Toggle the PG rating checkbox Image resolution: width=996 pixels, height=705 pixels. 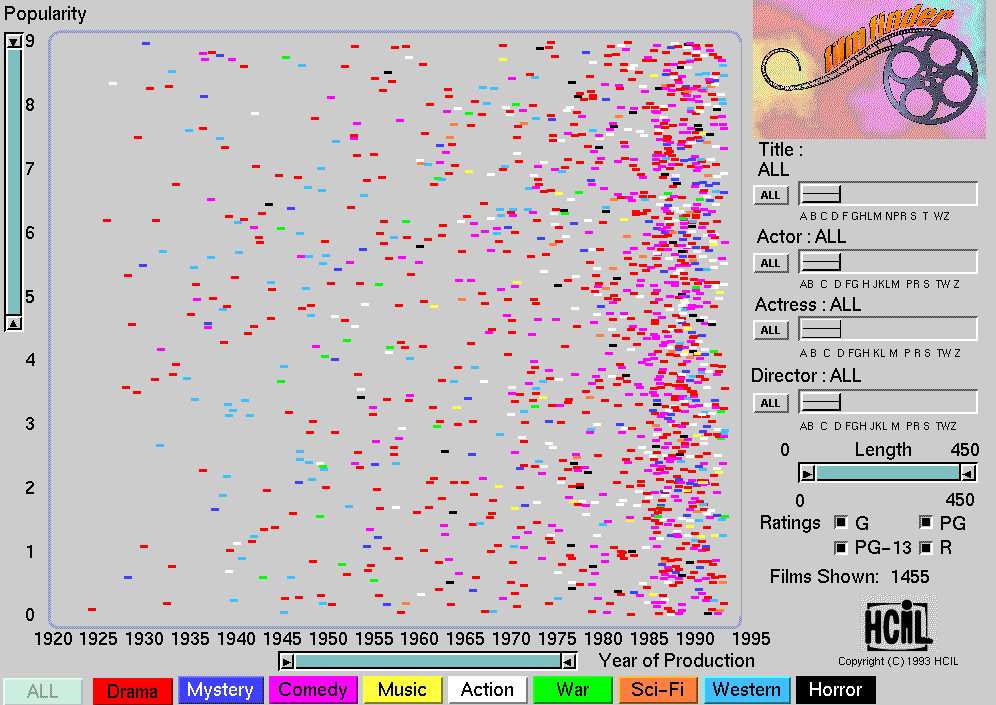pos(925,522)
